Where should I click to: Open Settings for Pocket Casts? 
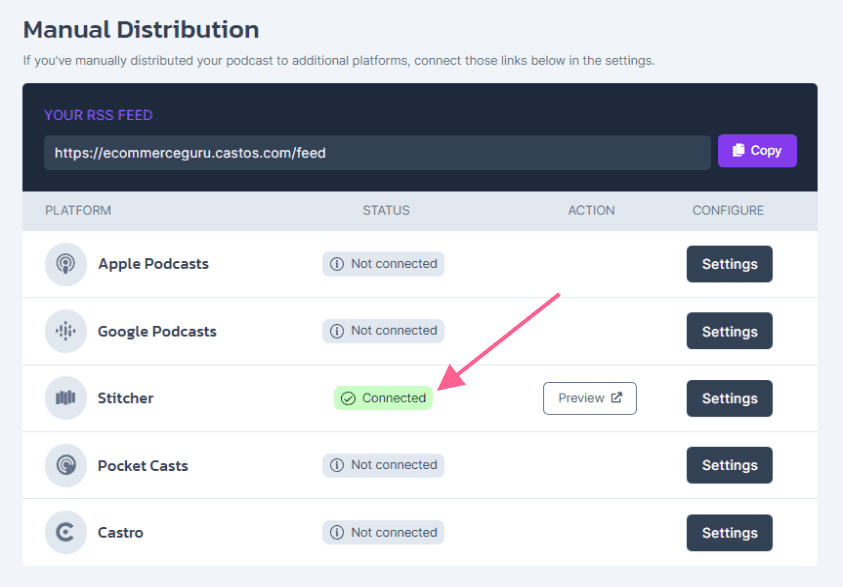(x=730, y=465)
